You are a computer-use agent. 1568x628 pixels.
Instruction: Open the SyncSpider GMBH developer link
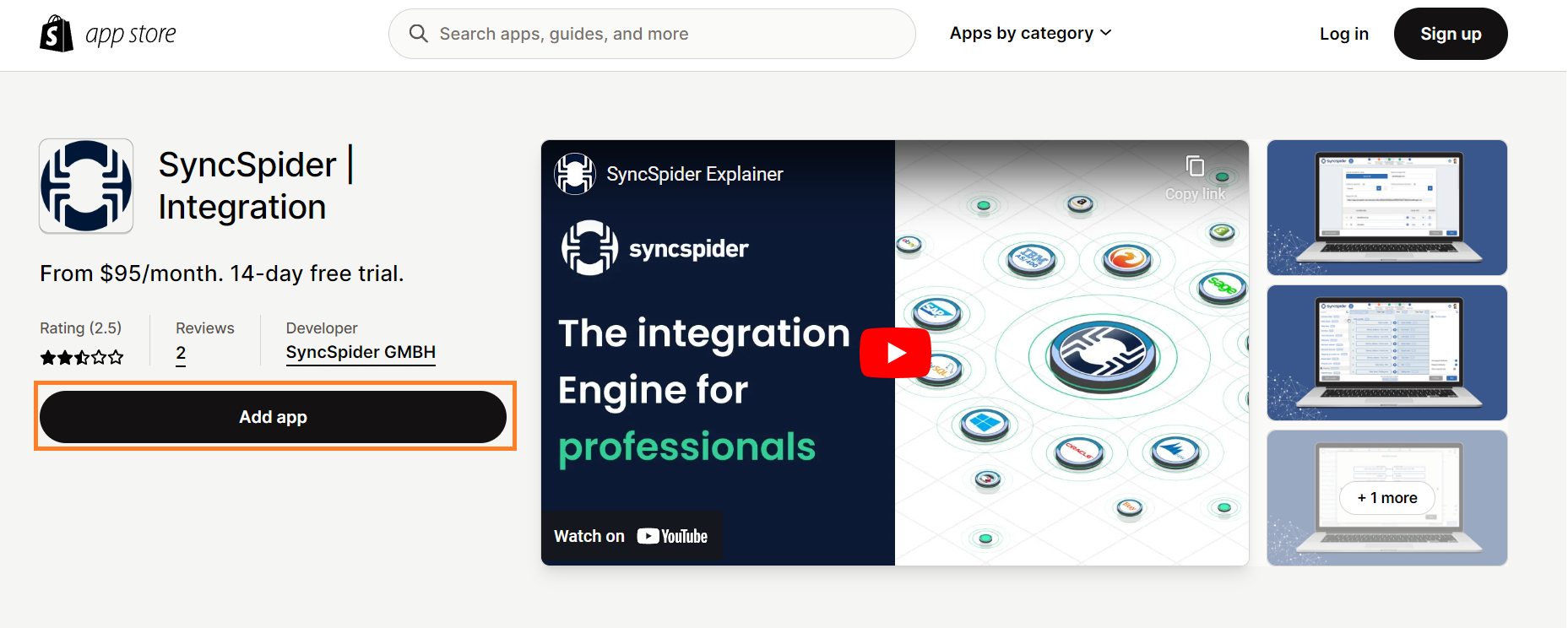tap(361, 353)
